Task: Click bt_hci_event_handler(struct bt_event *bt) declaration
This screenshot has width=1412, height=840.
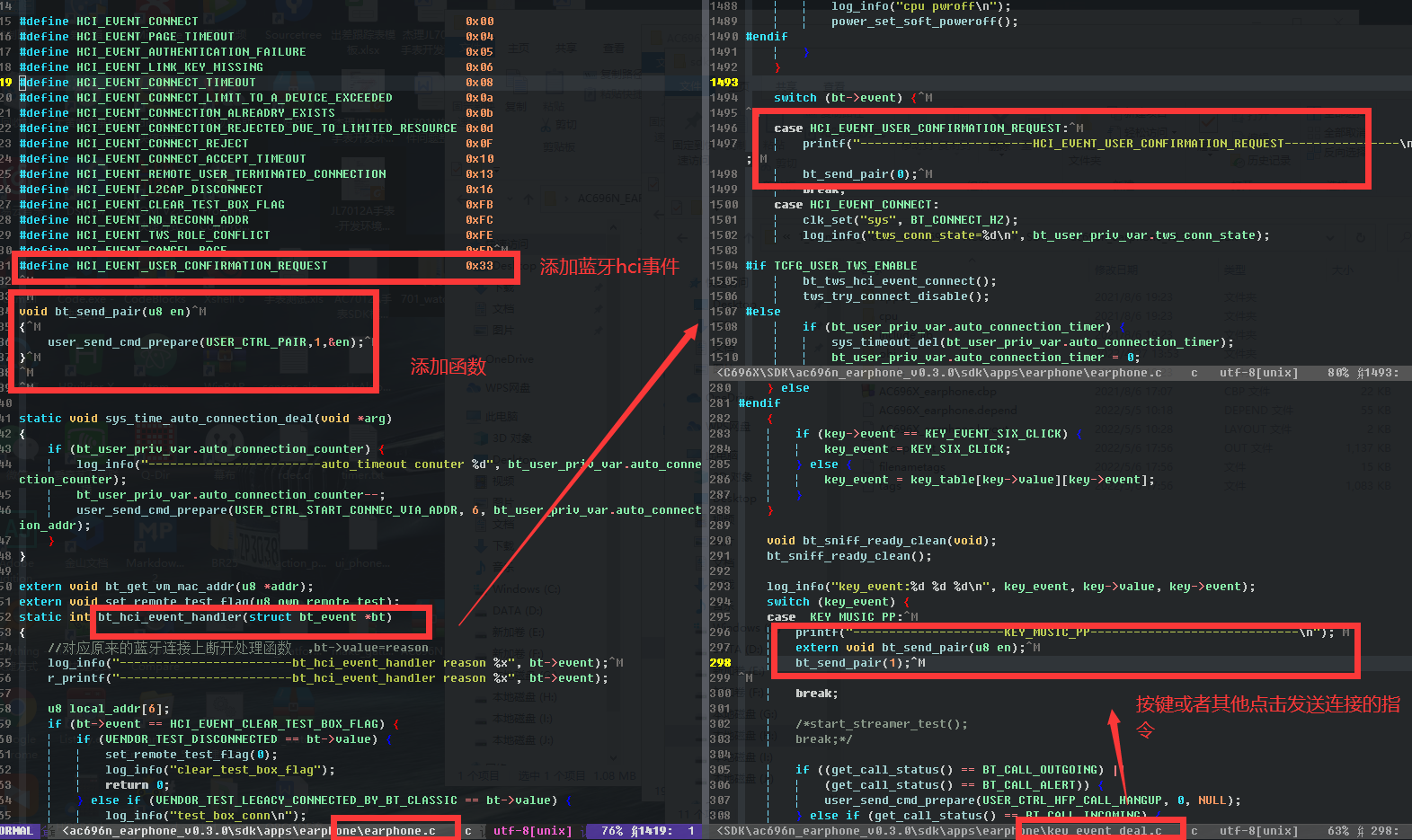Action: pyautogui.click(x=244, y=617)
